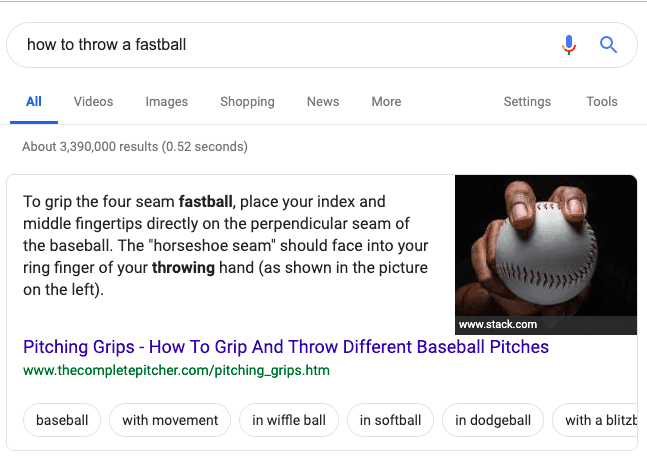Select the "with movement" suggestion chip

[x=170, y=420]
